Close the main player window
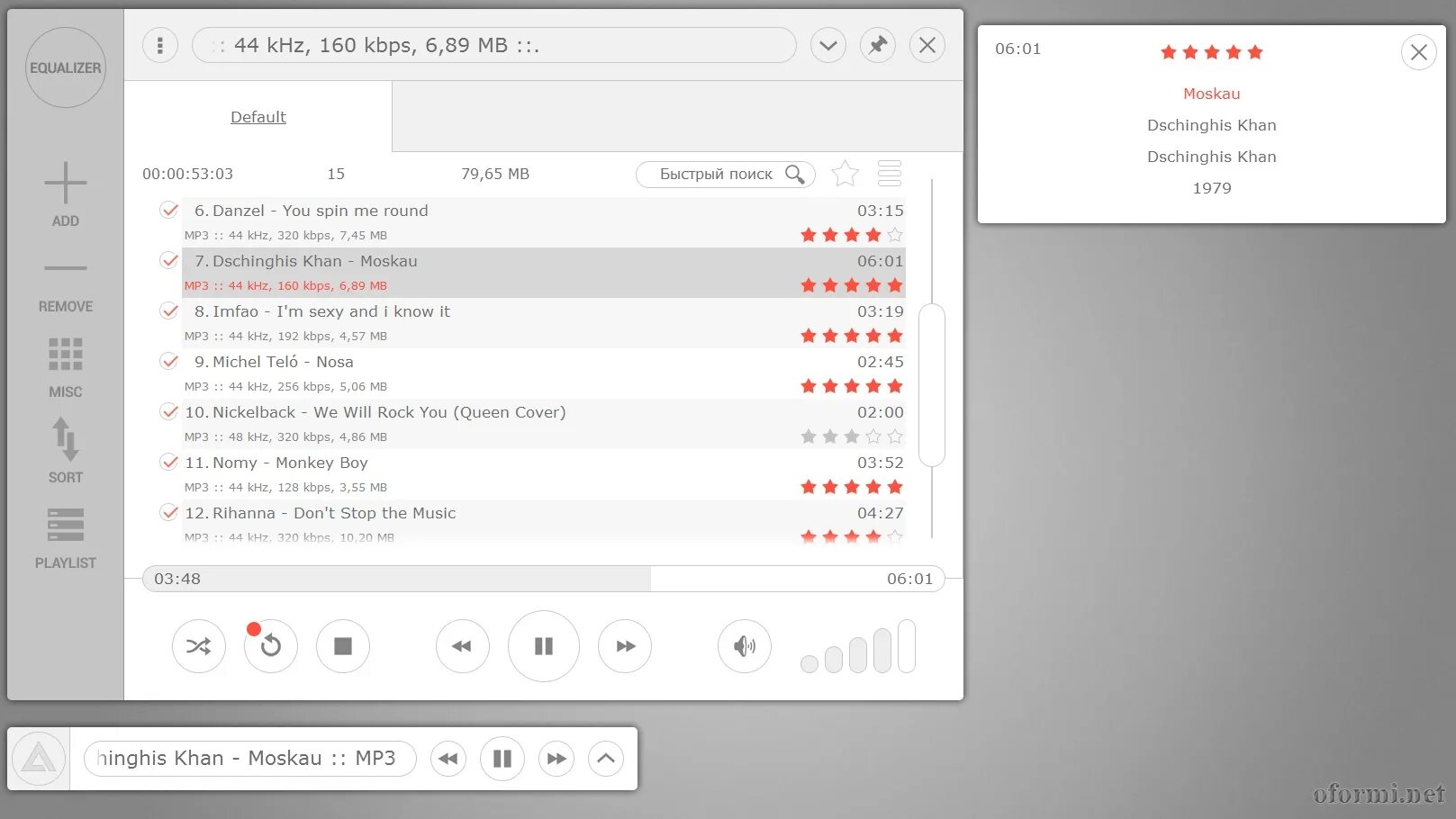This screenshot has height=819, width=1456. tap(927, 45)
